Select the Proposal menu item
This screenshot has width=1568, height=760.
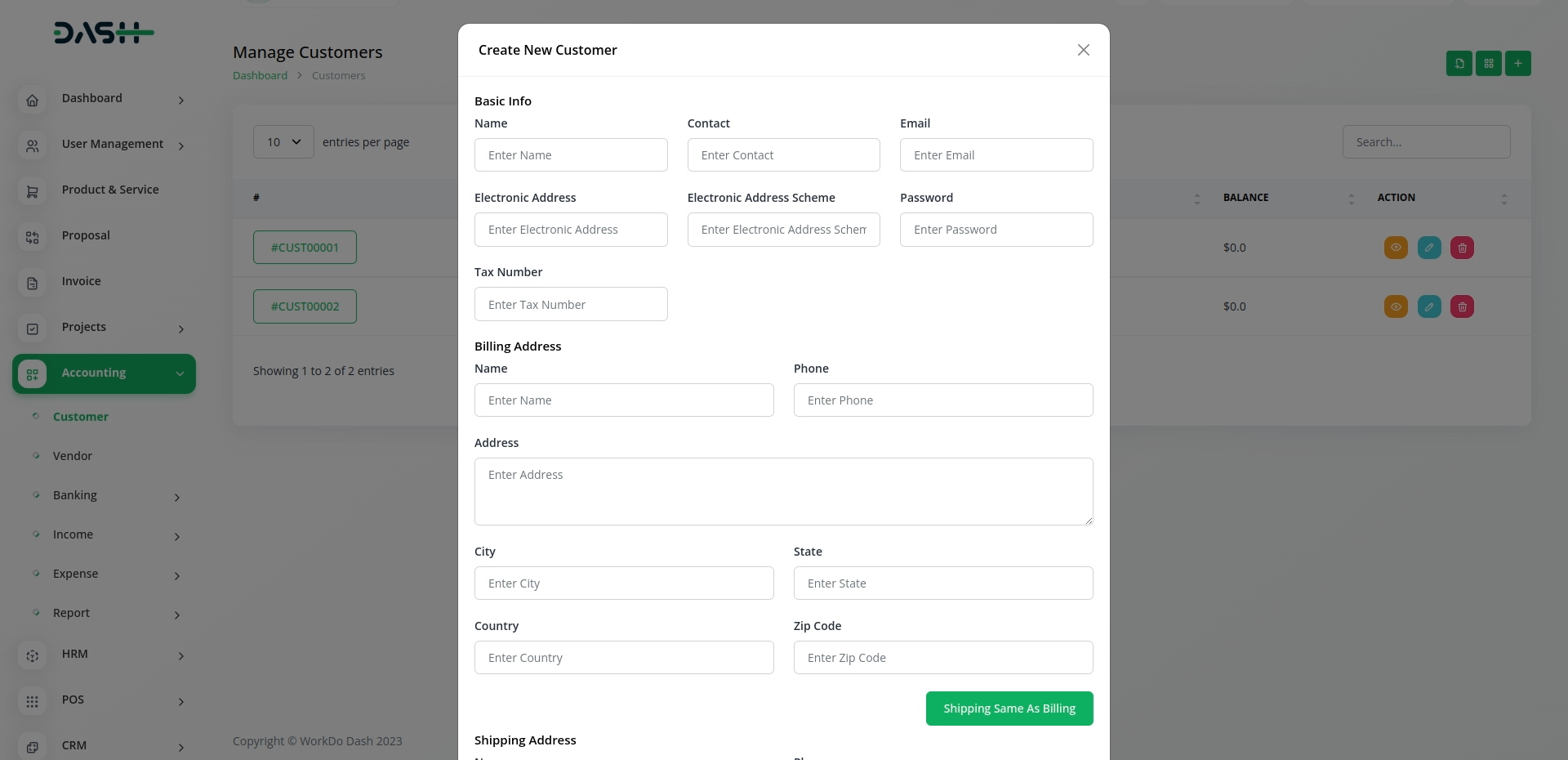tap(86, 235)
